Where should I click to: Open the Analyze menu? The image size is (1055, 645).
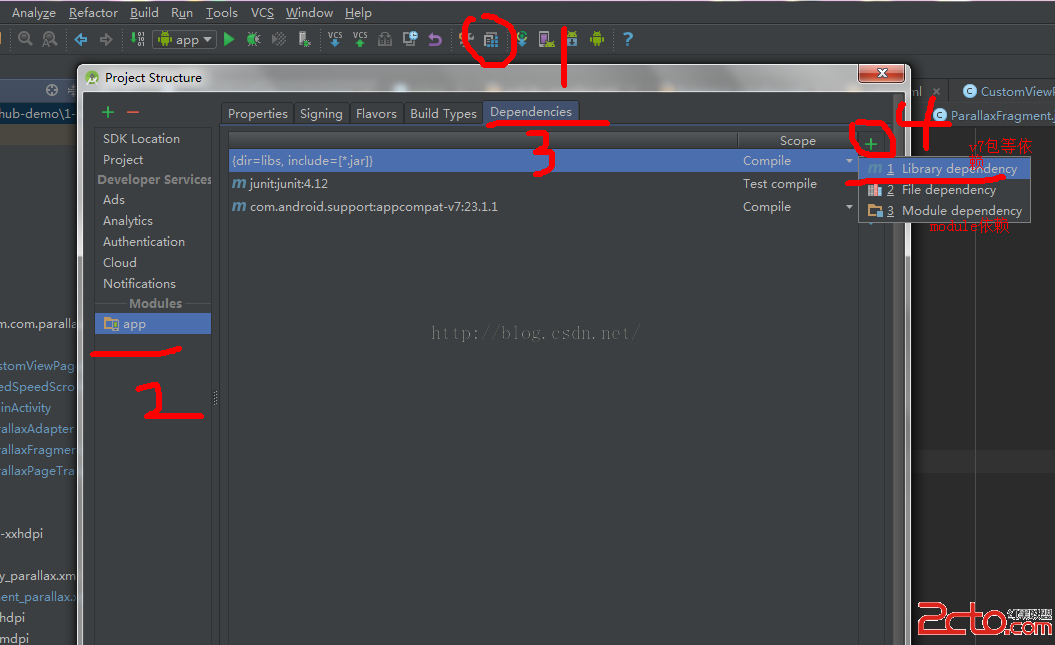coord(34,13)
